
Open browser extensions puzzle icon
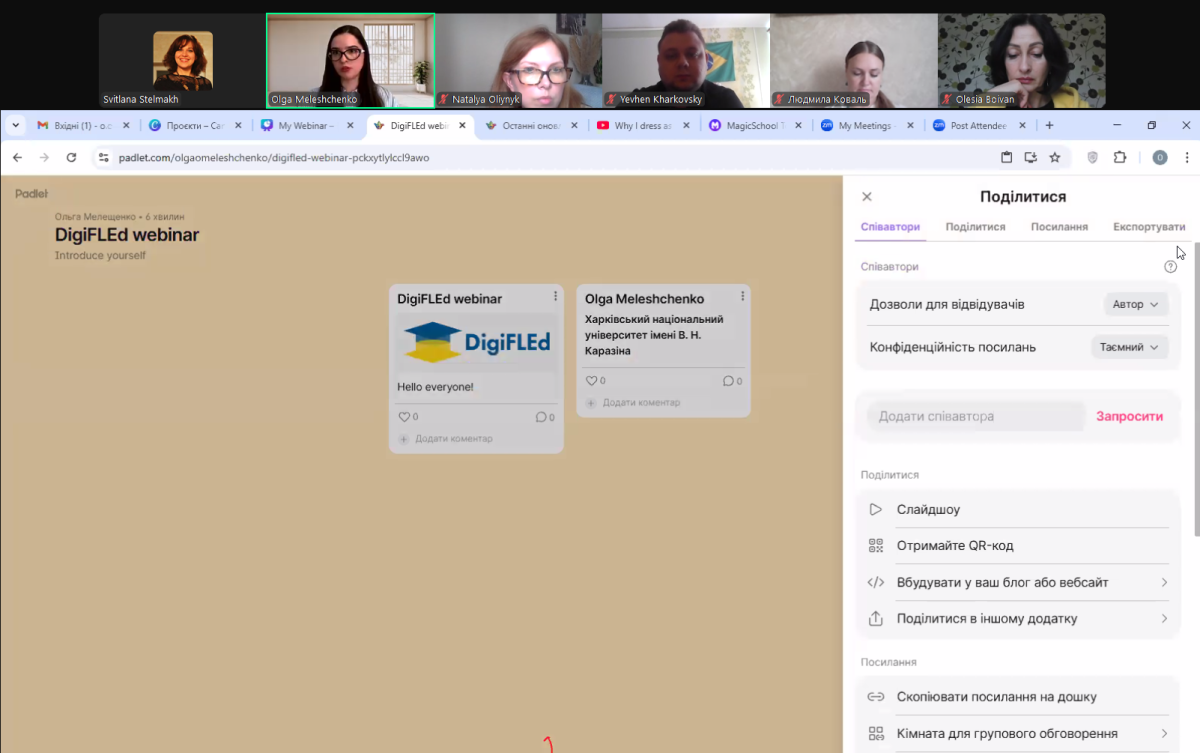click(x=1119, y=157)
